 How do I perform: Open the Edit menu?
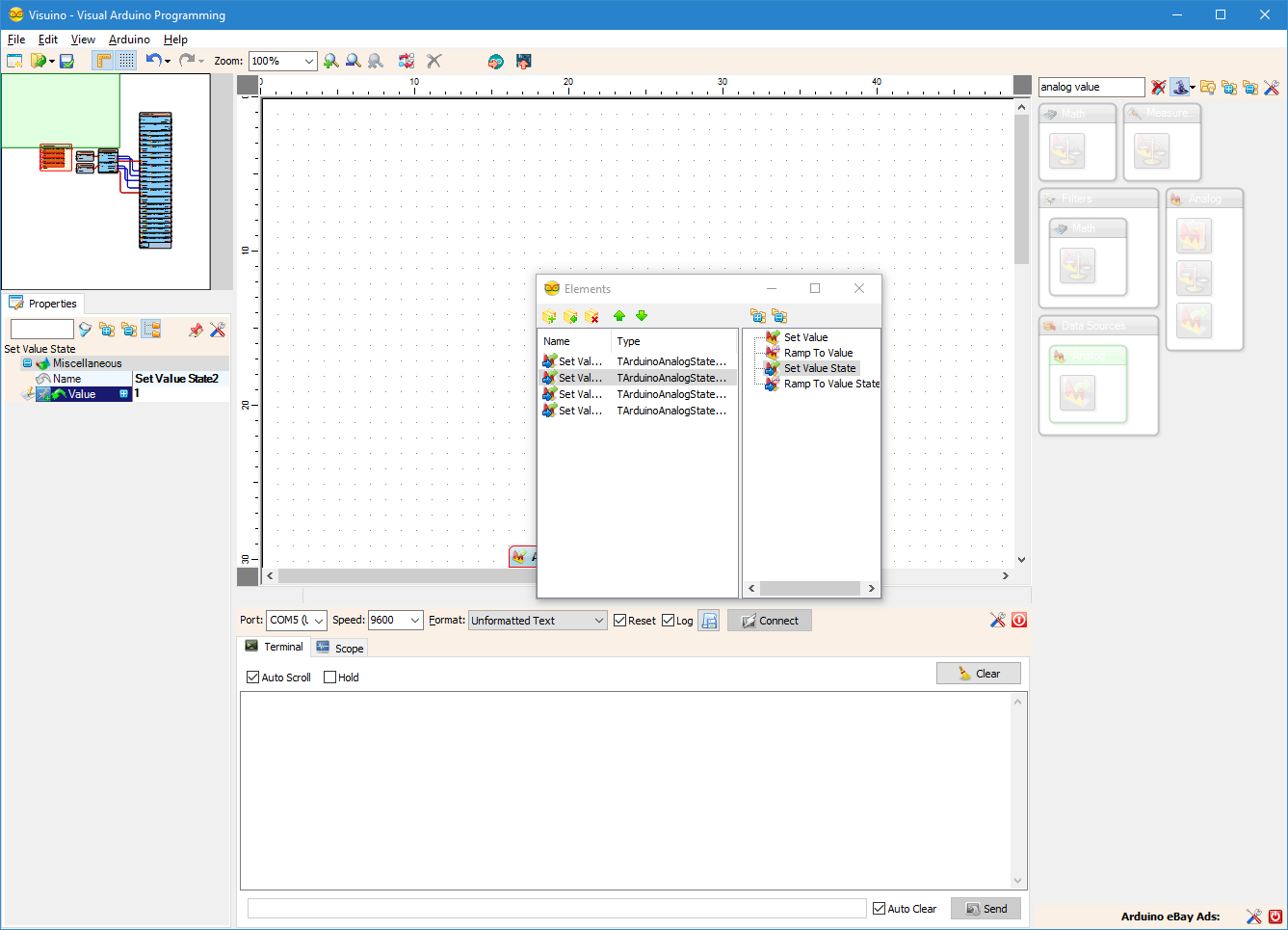48,40
